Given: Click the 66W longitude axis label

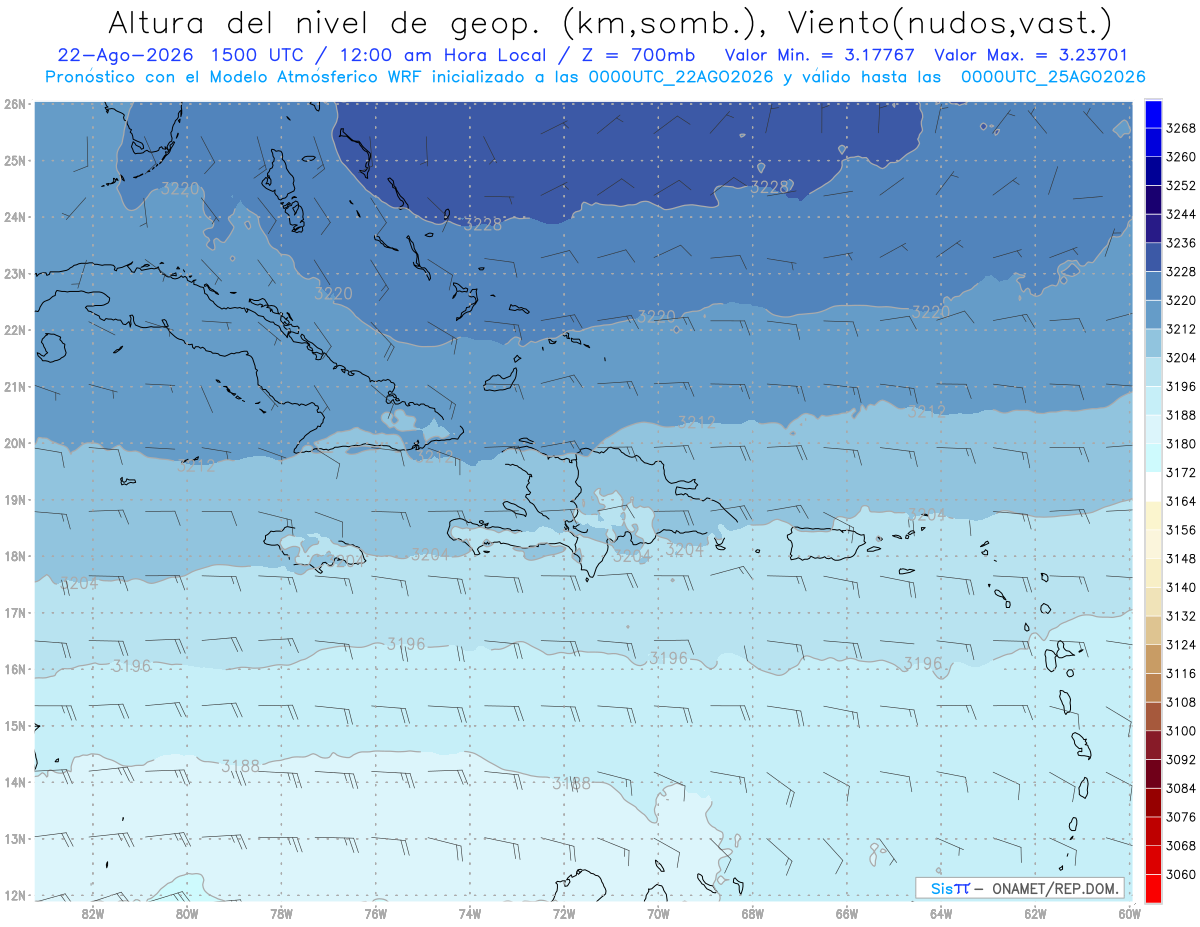Looking at the screenshot, I should tap(847, 913).
